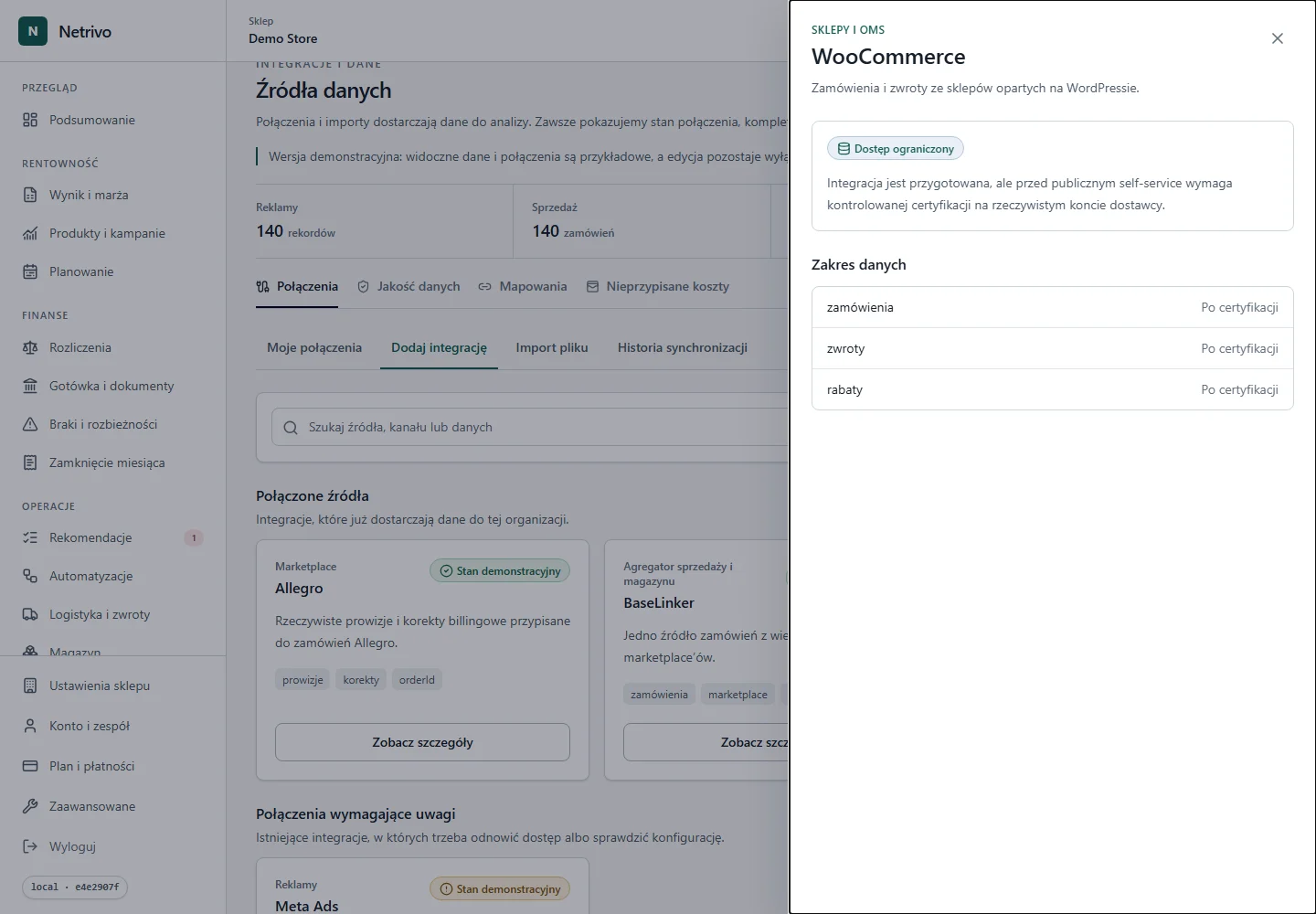Open Nieprzypisane koszty tab

click(x=657, y=286)
